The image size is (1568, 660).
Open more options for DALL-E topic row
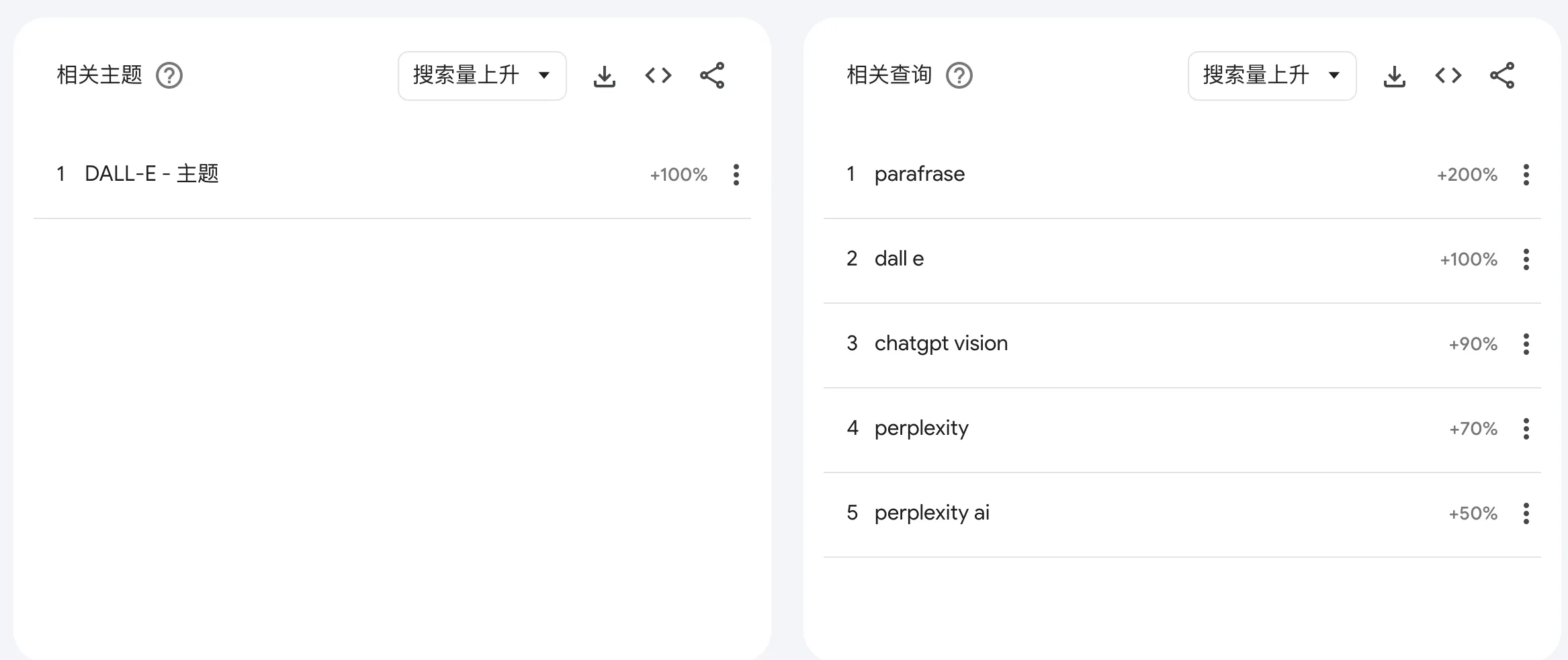click(736, 175)
